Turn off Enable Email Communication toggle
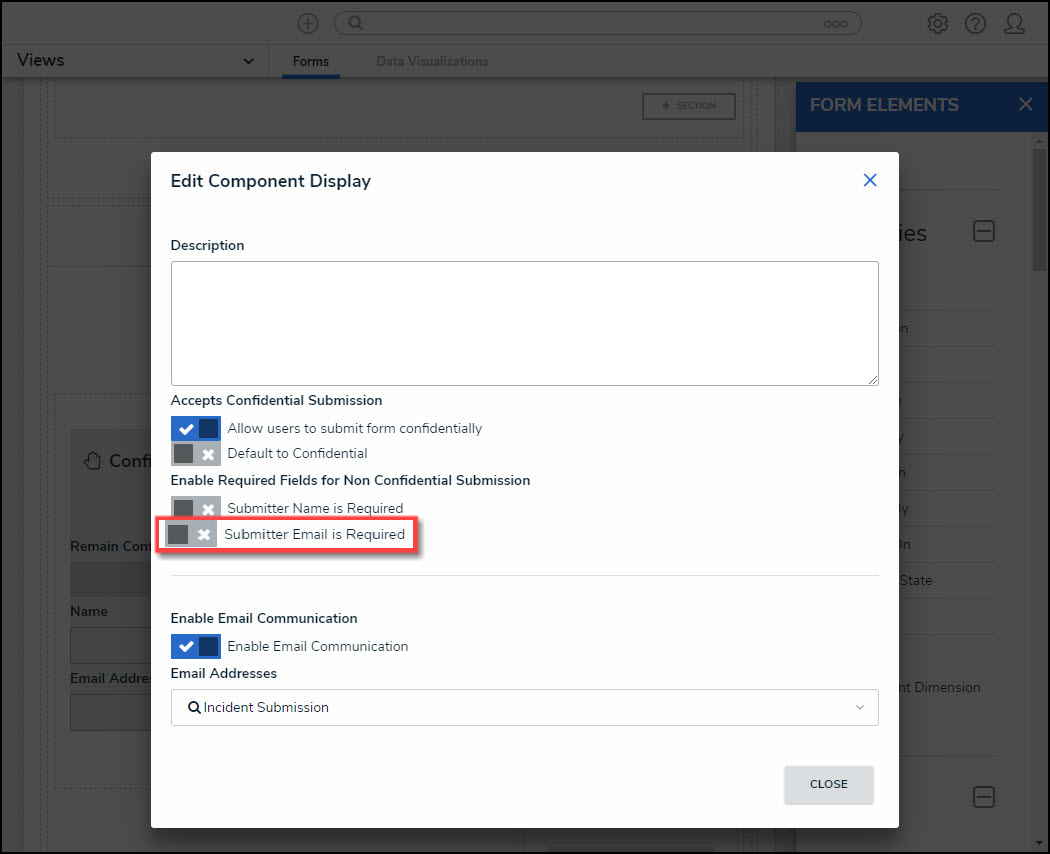This screenshot has height=854, width=1050. coord(195,646)
